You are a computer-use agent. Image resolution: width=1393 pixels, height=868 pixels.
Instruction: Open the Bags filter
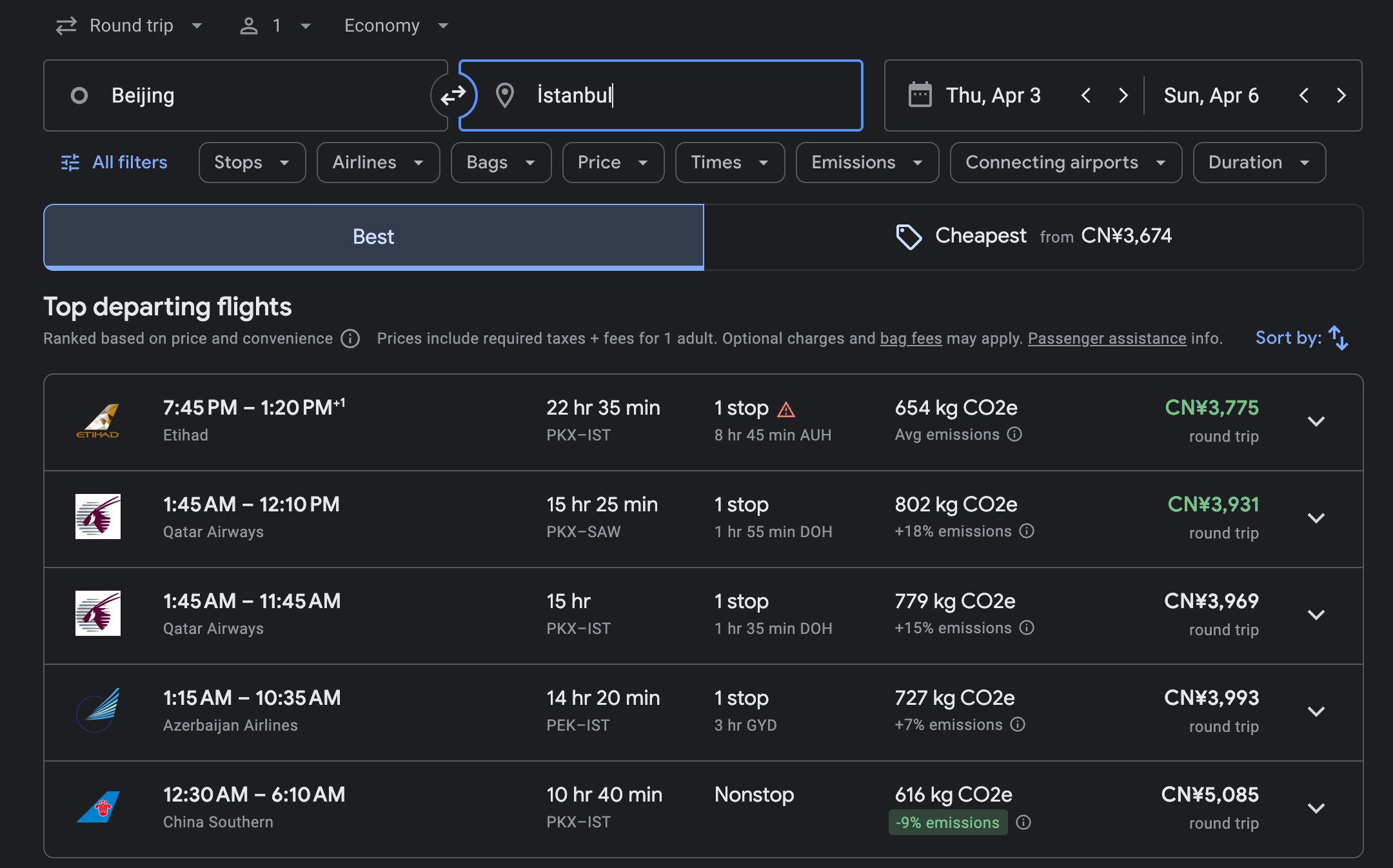click(x=501, y=163)
